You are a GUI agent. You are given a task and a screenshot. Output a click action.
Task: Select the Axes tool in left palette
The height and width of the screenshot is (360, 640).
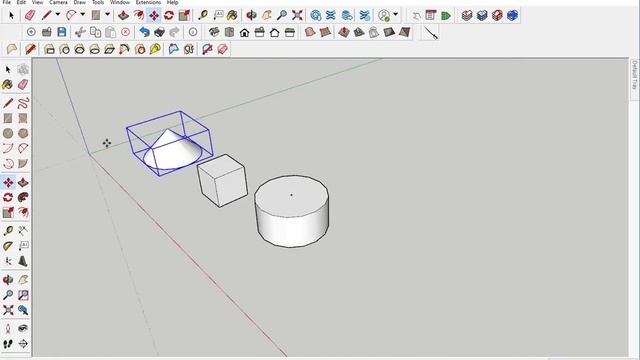tap(8, 261)
